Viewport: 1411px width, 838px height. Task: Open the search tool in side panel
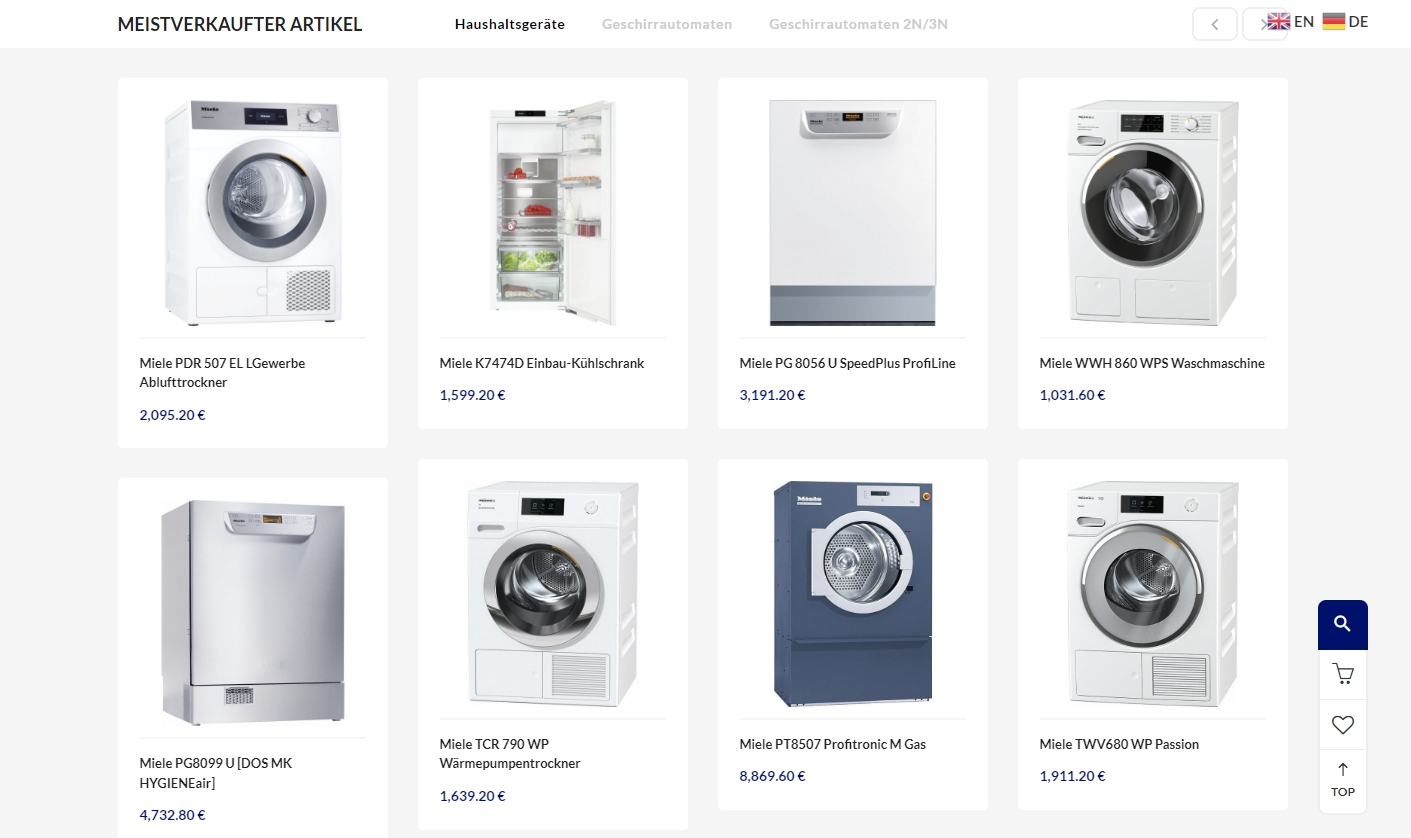(x=1342, y=624)
